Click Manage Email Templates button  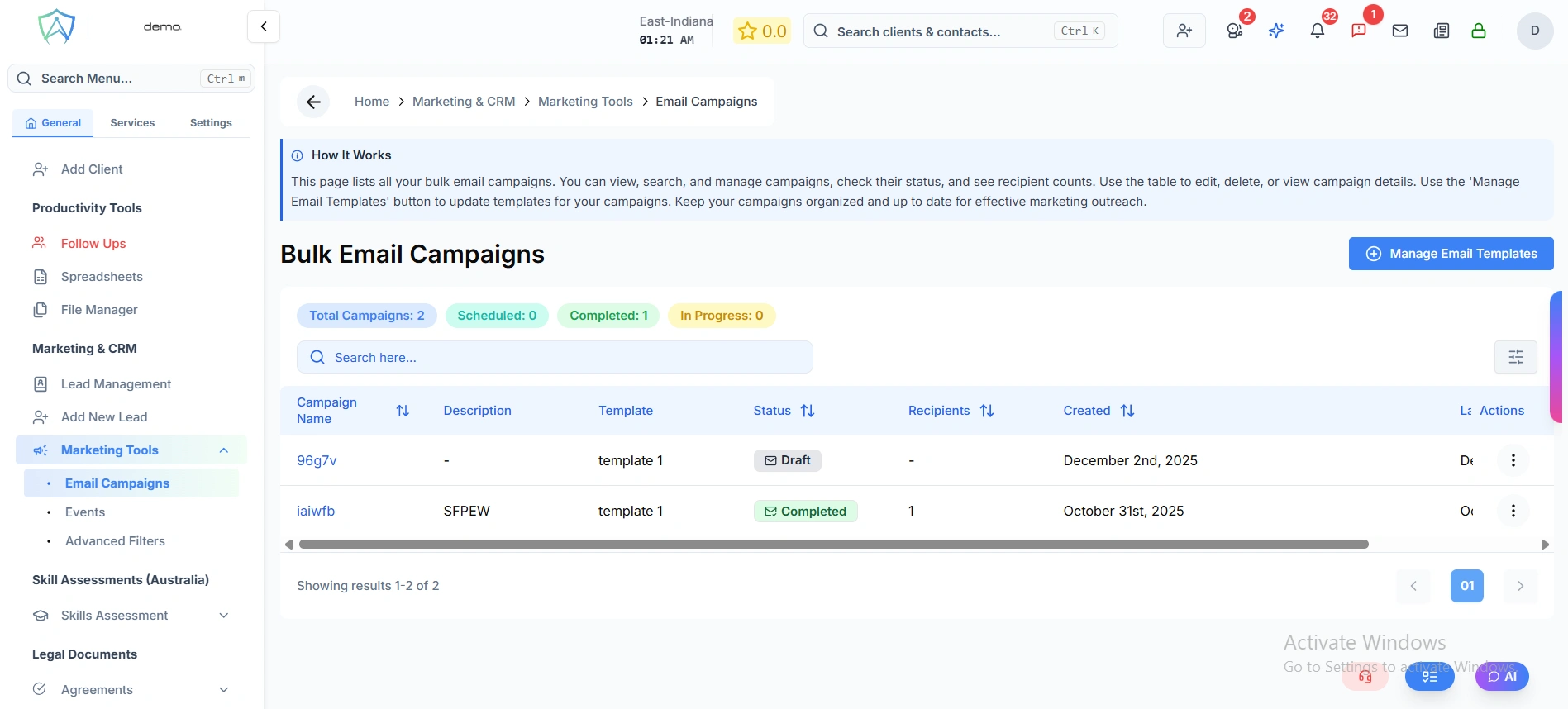(1451, 254)
